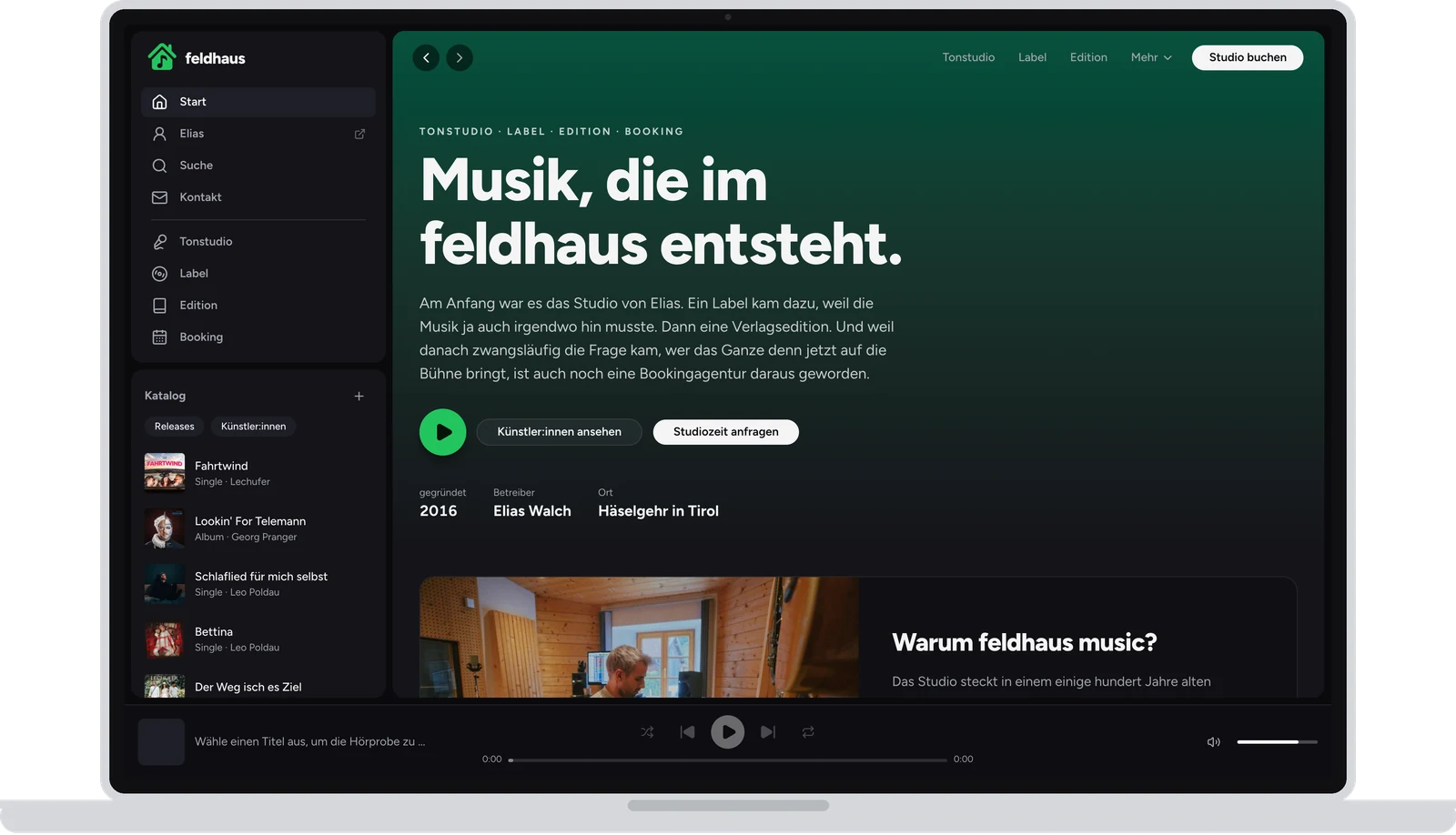Select 'Schlaflied für mich selbst' title
The width and height of the screenshot is (1456, 835).
click(261, 578)
